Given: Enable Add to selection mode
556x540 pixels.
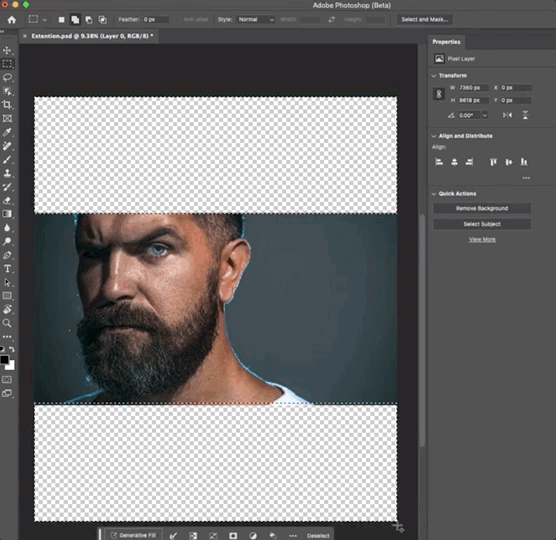Looking at the screenshot, I should click(x=75, y=20).
